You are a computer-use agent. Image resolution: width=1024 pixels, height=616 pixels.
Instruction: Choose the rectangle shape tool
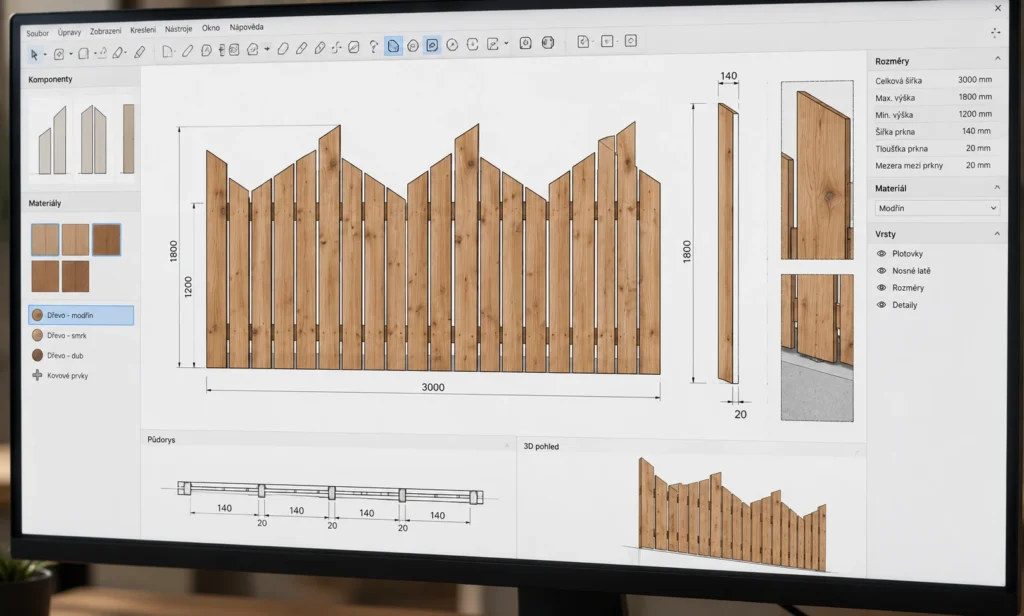click(x=84, y=54)
